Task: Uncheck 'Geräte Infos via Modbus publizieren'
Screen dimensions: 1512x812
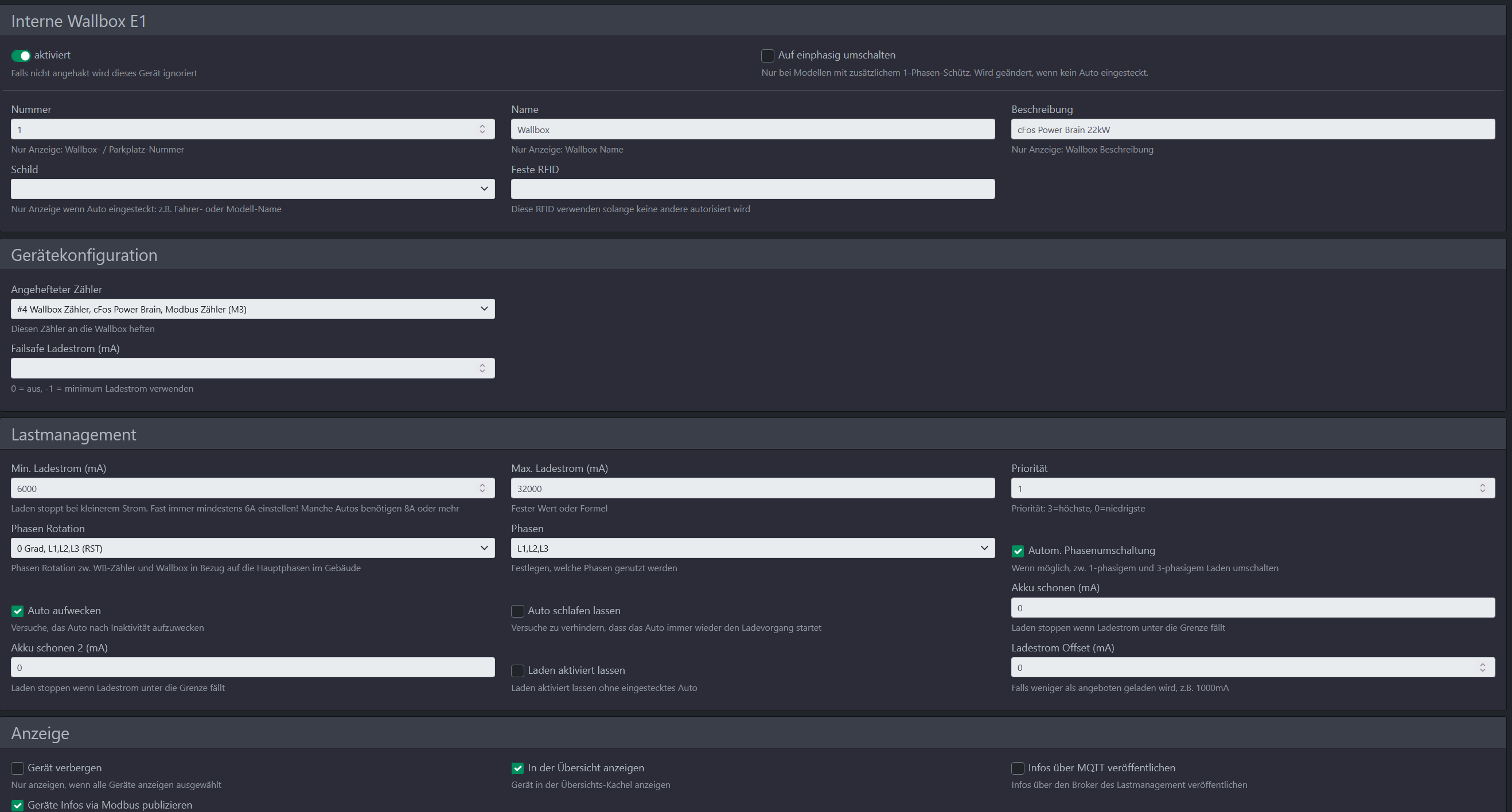Action: [18, 806]
